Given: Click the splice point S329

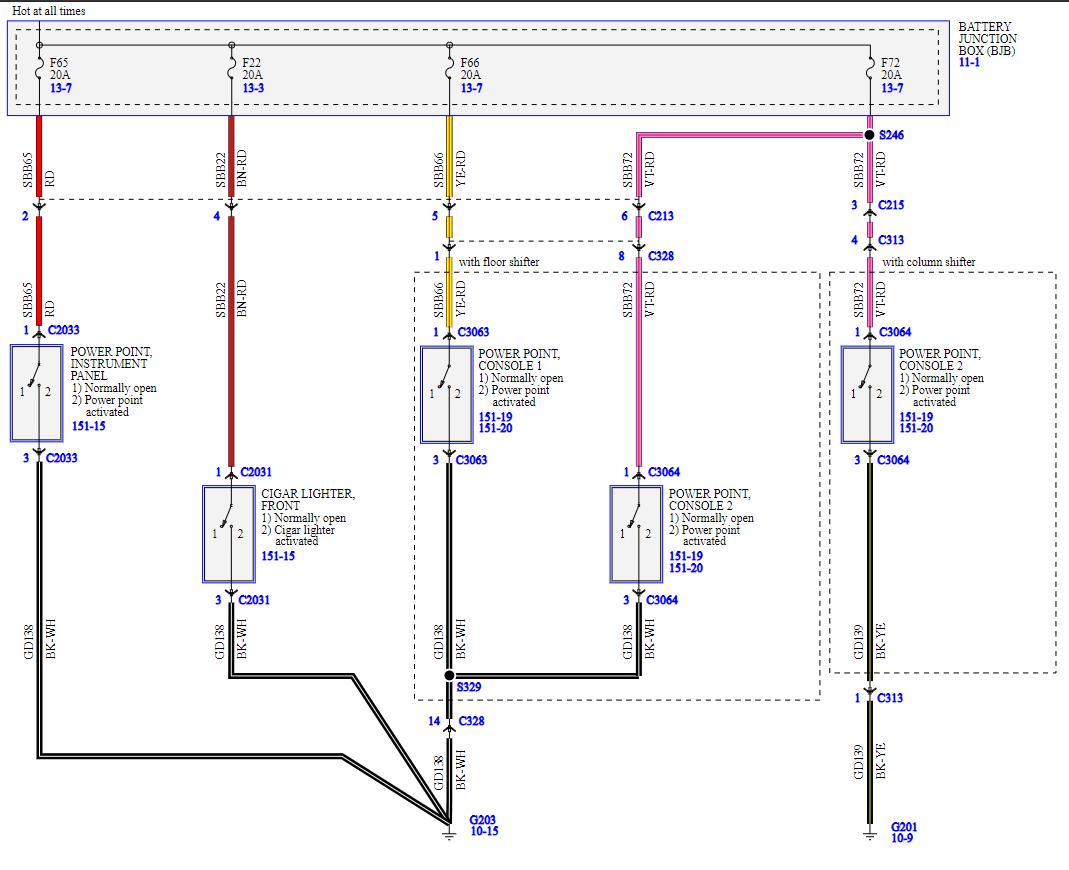Looking at the screenshot, I should pos(447,676).
